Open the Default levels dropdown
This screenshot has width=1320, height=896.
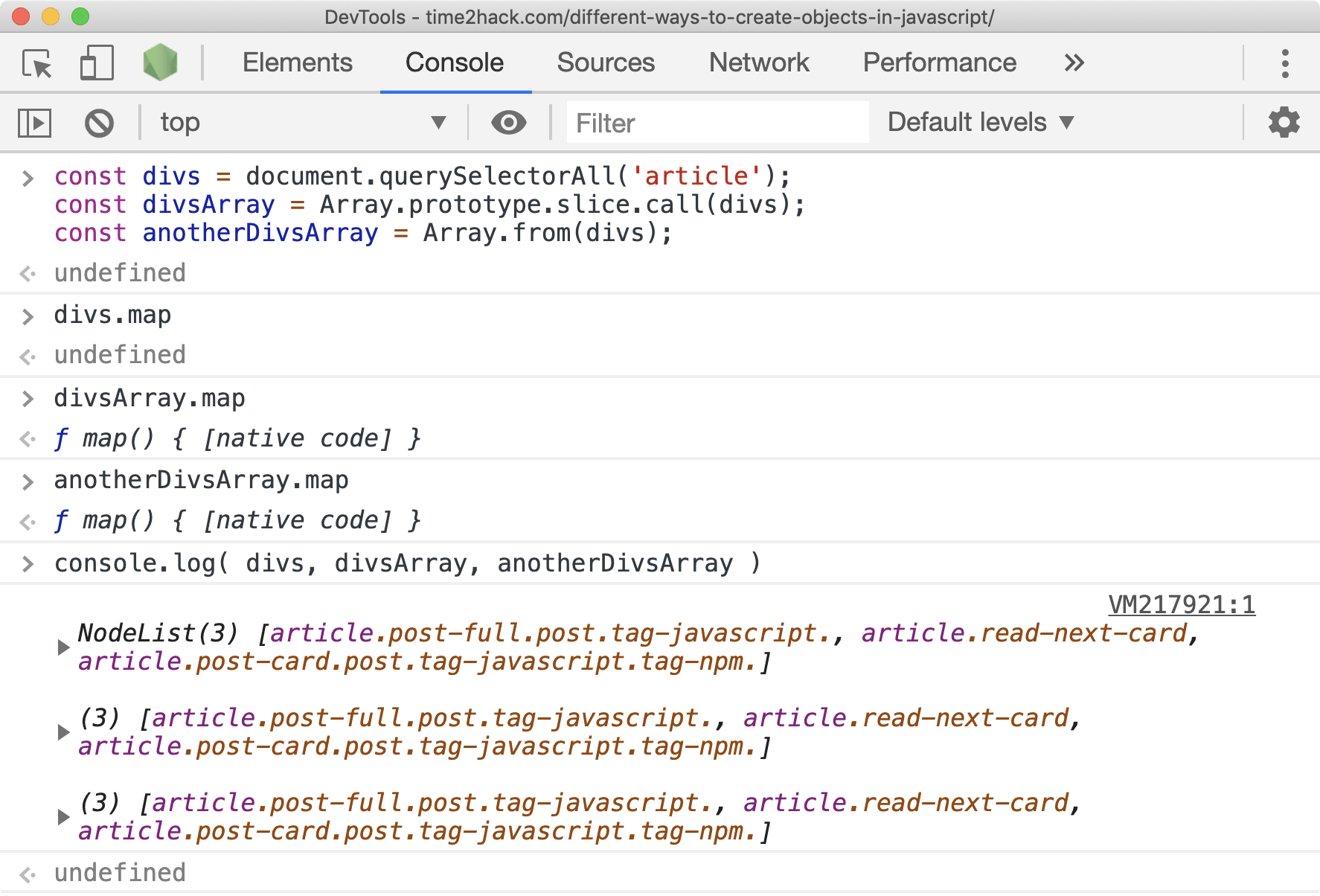pos(981,122)
